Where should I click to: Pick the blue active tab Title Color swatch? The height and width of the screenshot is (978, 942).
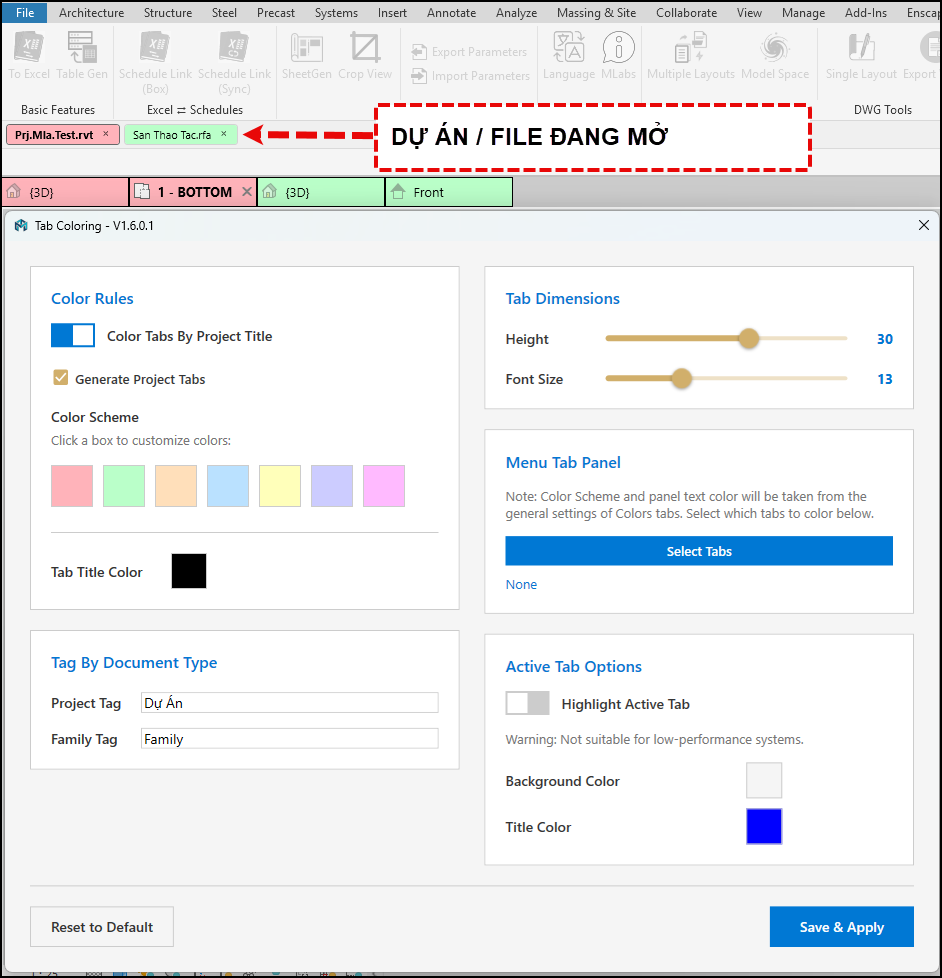pos(764,826)
